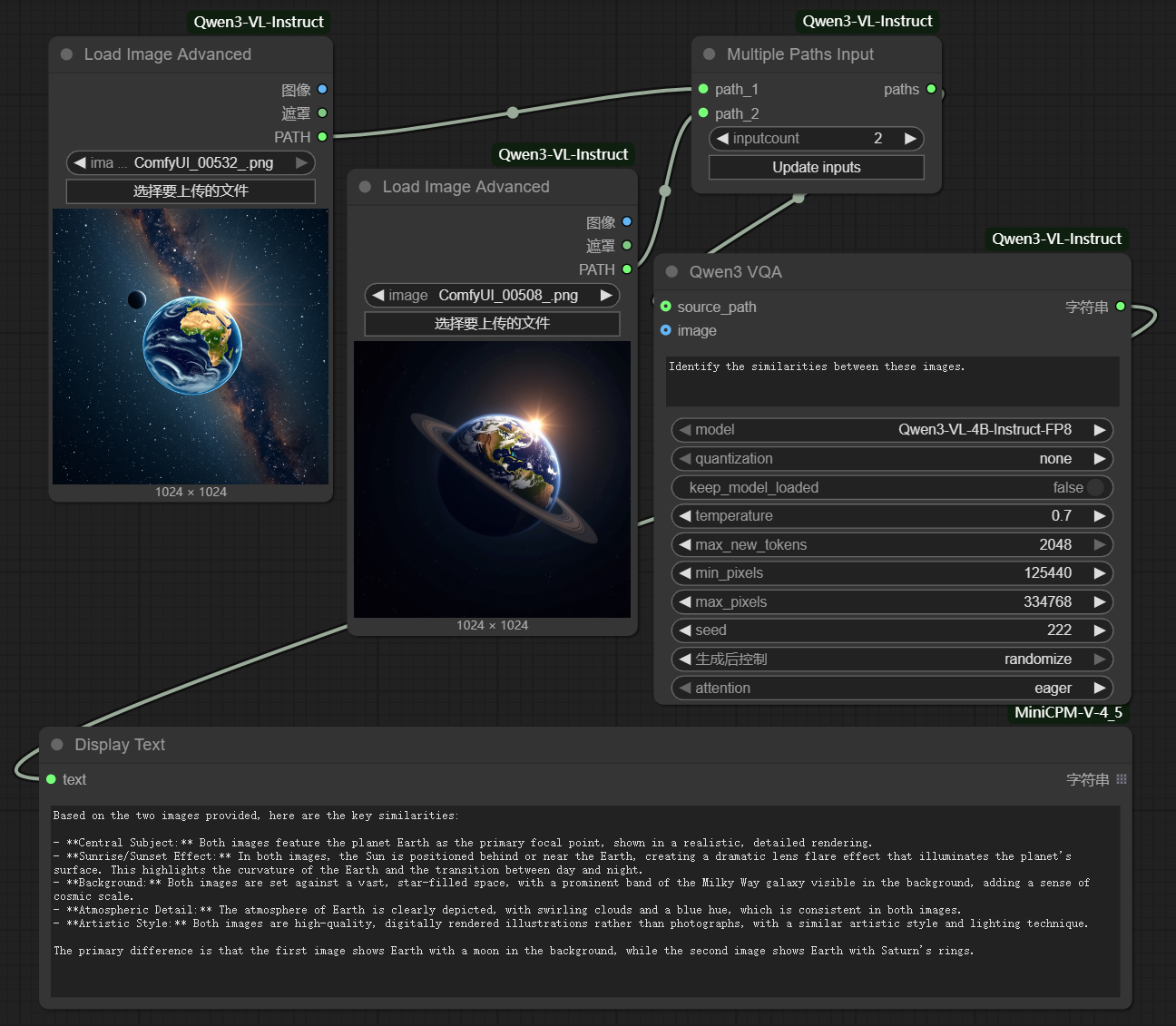The width and height of the screenshot is (1176, 1026).
Task: Click the path_2 input port
Action: point(703,112)
